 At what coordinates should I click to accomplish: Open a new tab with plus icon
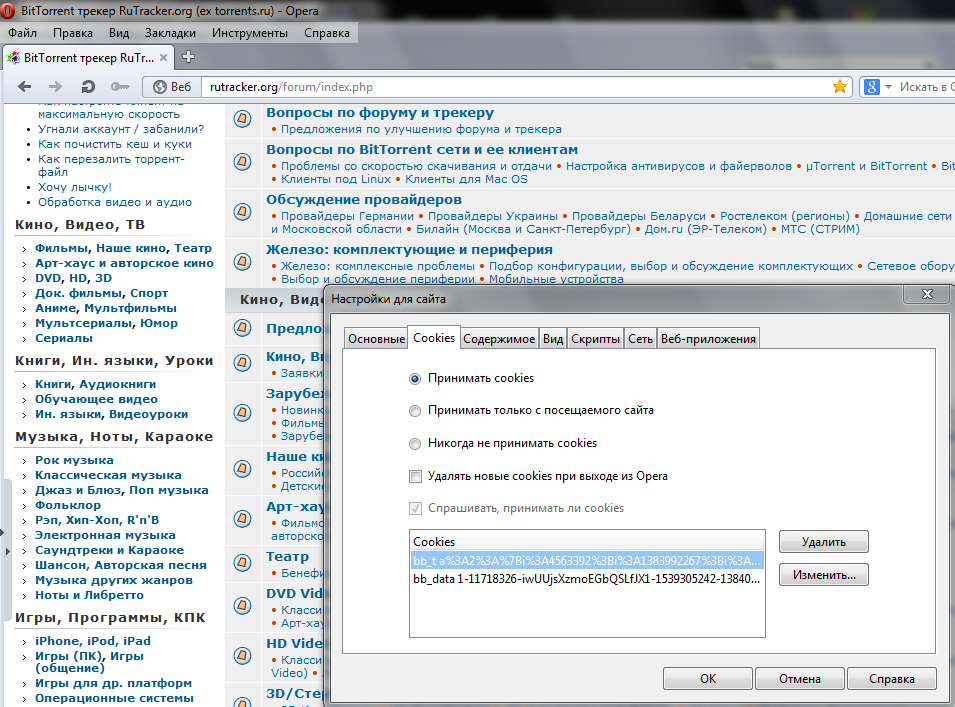coord(188,57)
